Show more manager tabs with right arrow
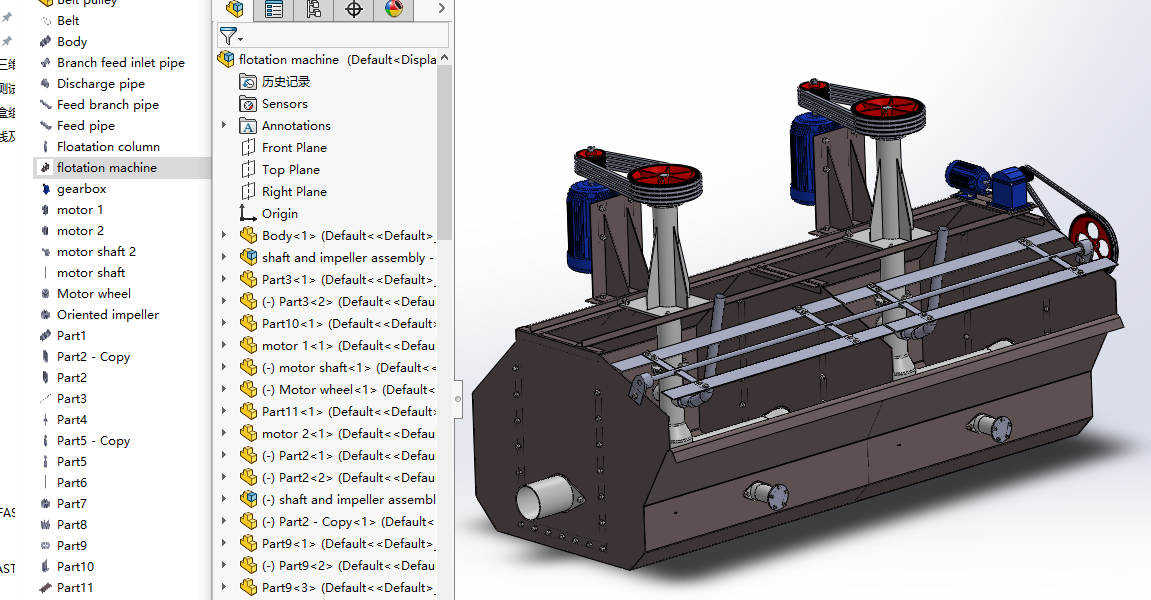Viewport: 1151px width, 600px height. point(441,9)
